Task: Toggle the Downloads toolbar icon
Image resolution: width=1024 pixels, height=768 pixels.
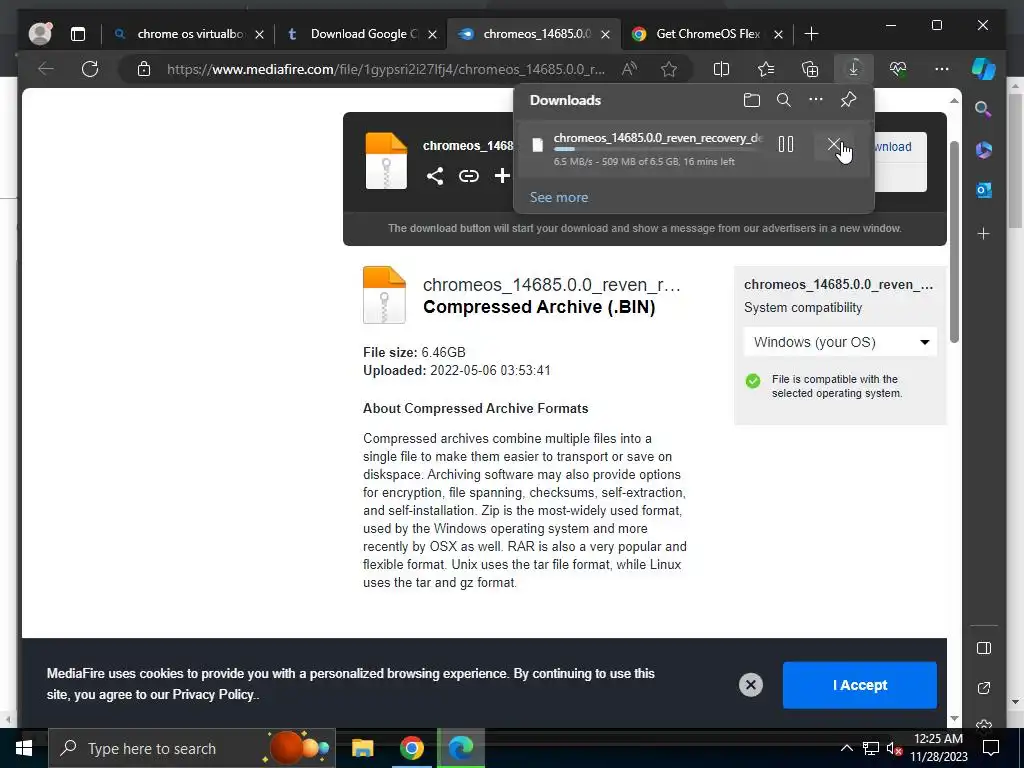Action: tap(854, 69)
